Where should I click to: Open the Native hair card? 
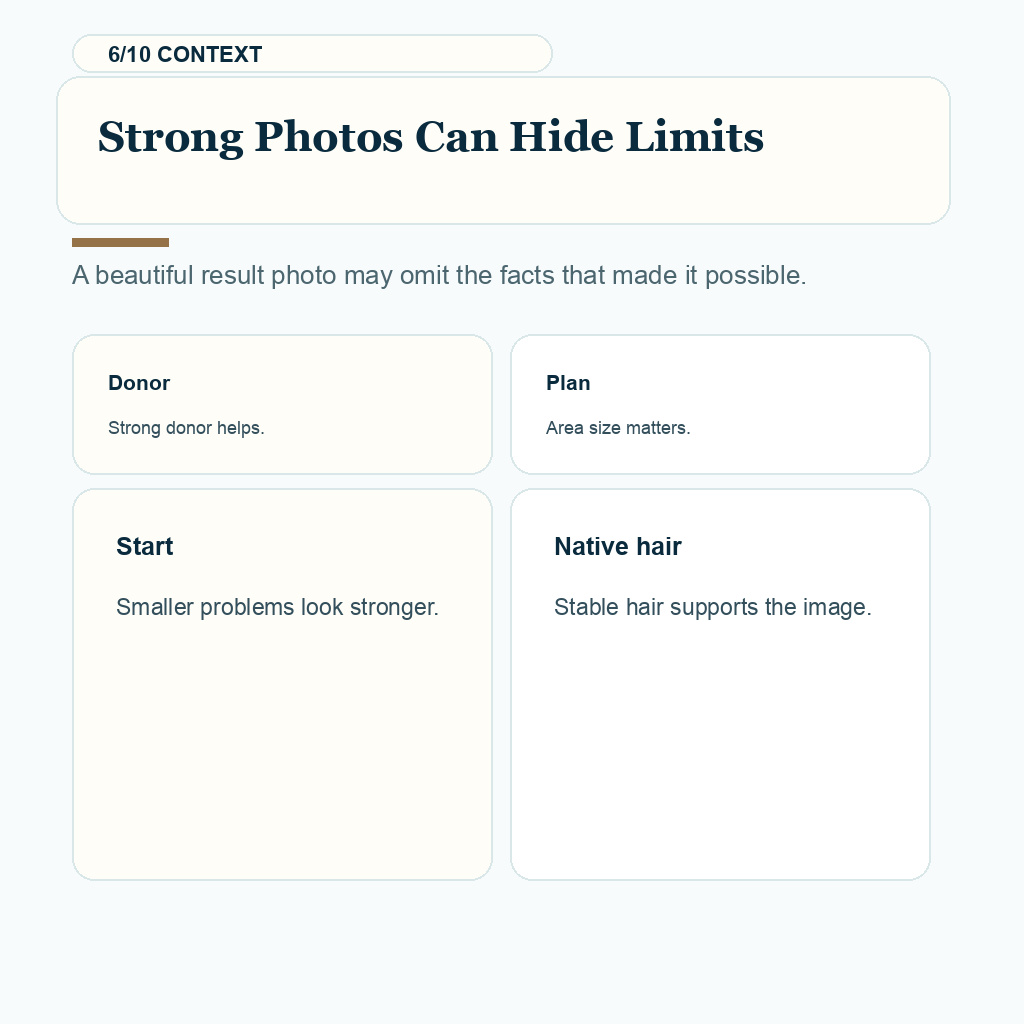[x=720, y=684]
